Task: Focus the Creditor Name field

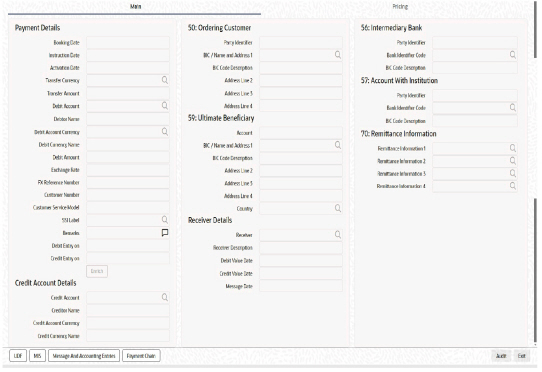Action: pyautogui.click(x=128, y=310)
